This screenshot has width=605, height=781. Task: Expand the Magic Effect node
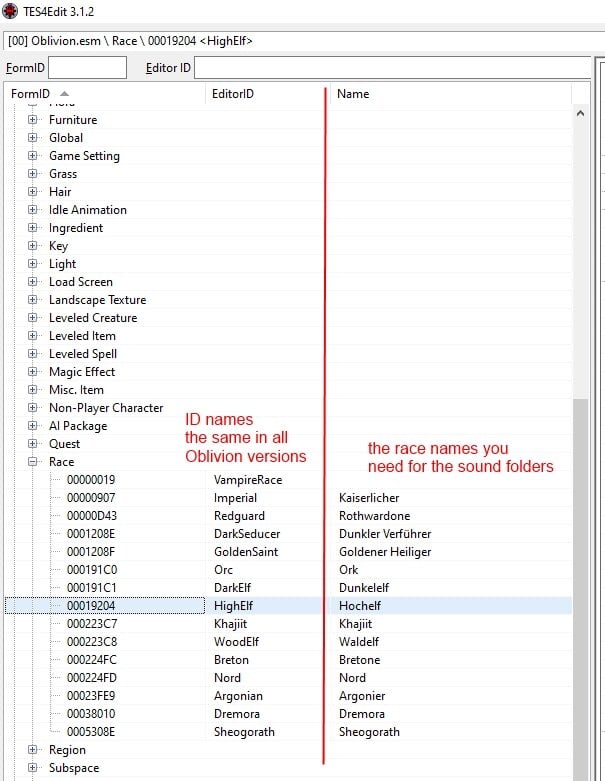pos(32,372)
